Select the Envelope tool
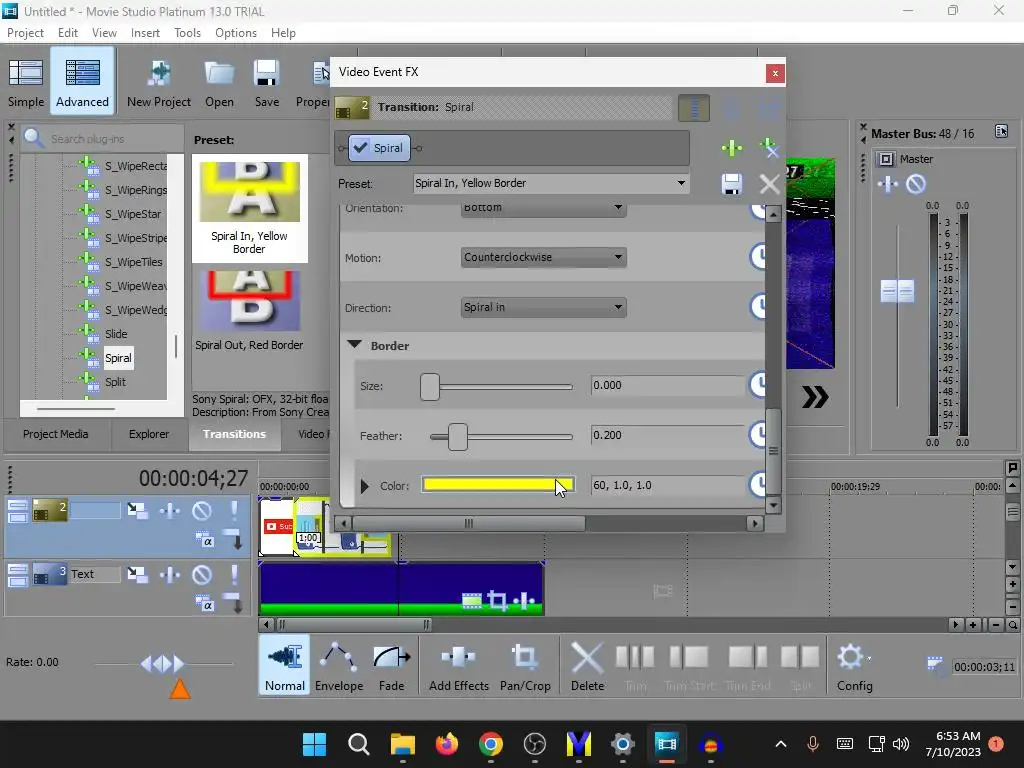 point(339,666)
